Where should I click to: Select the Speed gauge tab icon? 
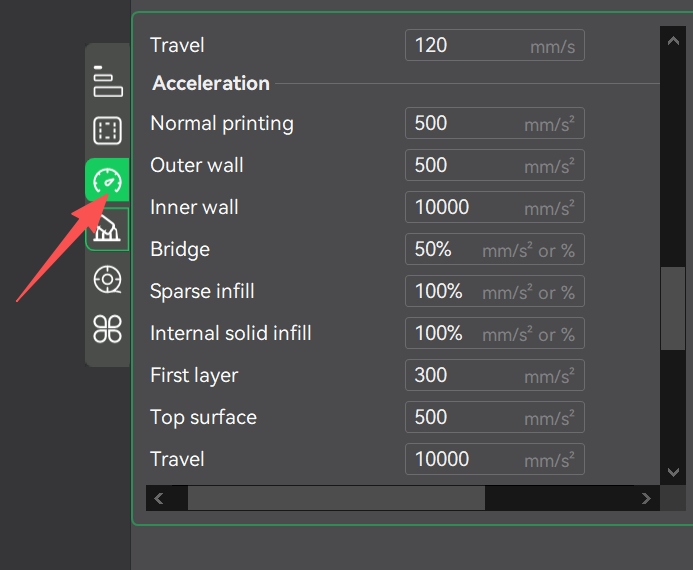pyautogui.click(x=107, y=181)
